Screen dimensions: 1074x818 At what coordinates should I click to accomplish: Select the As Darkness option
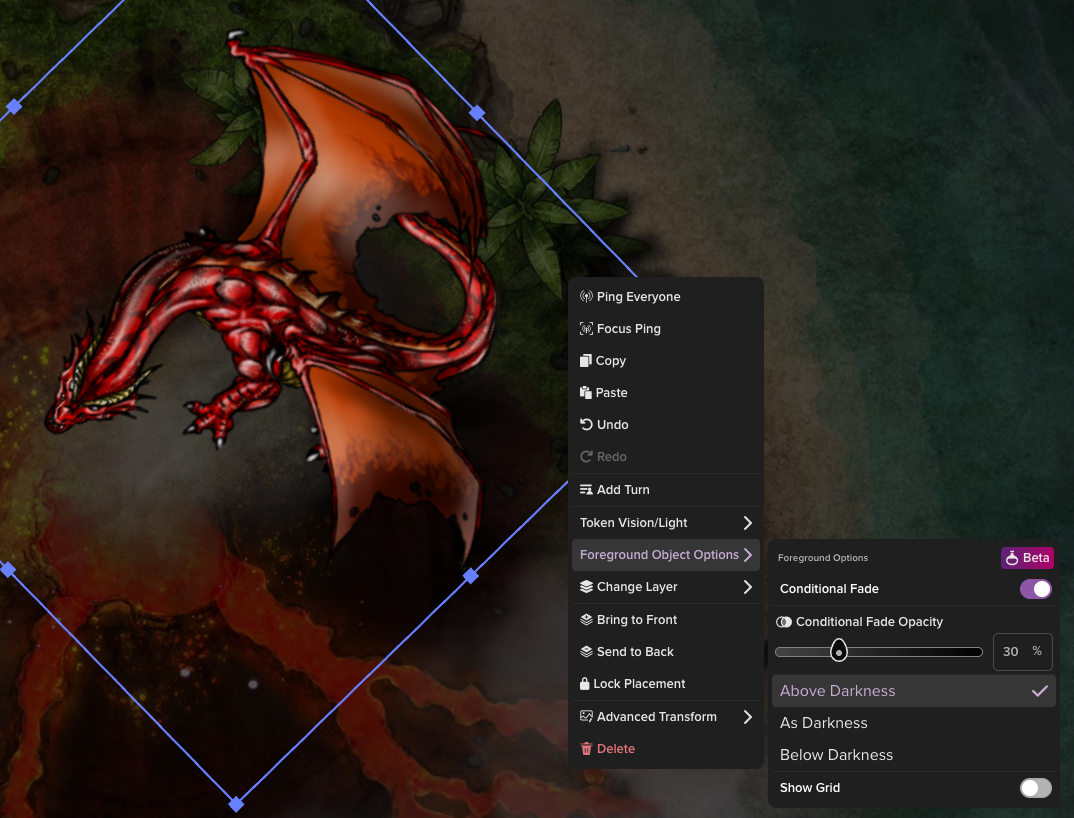pyautogui.click(x=824, y=723)
